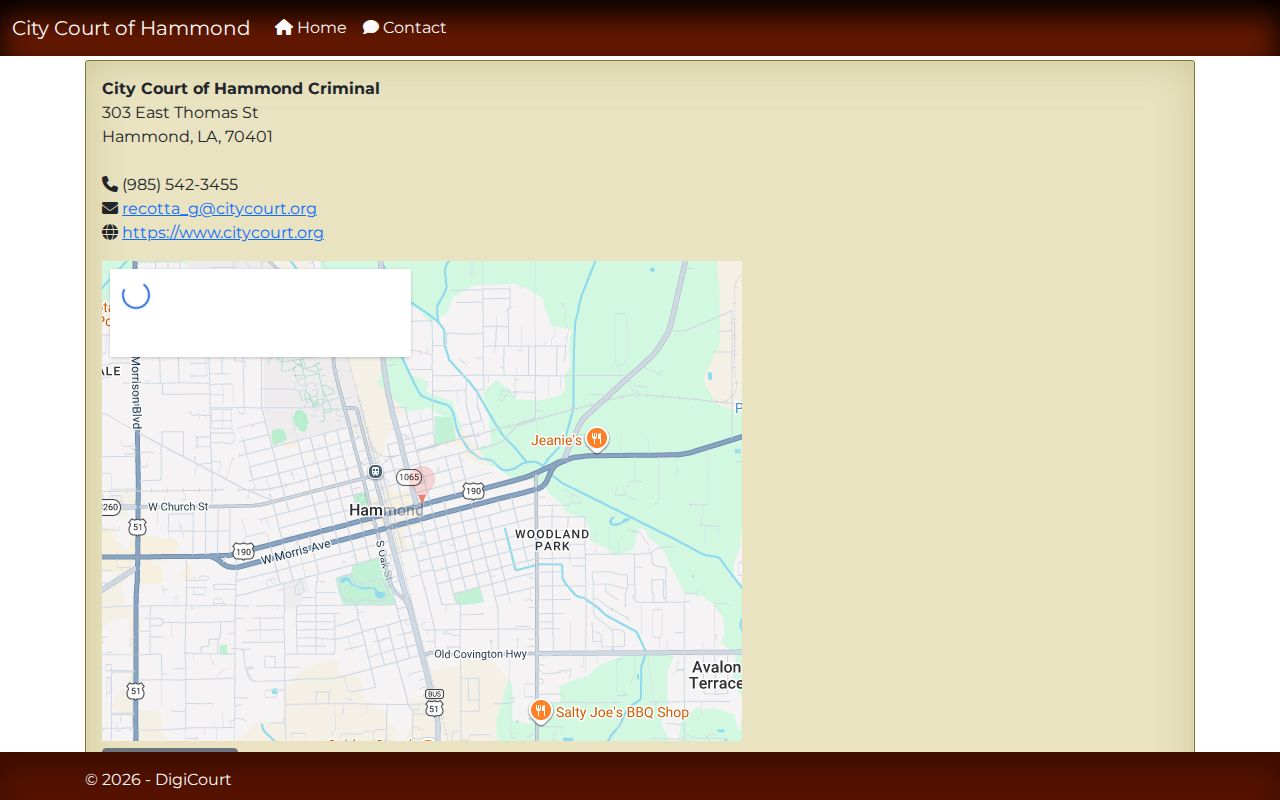Click the speech bubble icon beside Contact
This screenshot has height=800, width=1280.
371,27
